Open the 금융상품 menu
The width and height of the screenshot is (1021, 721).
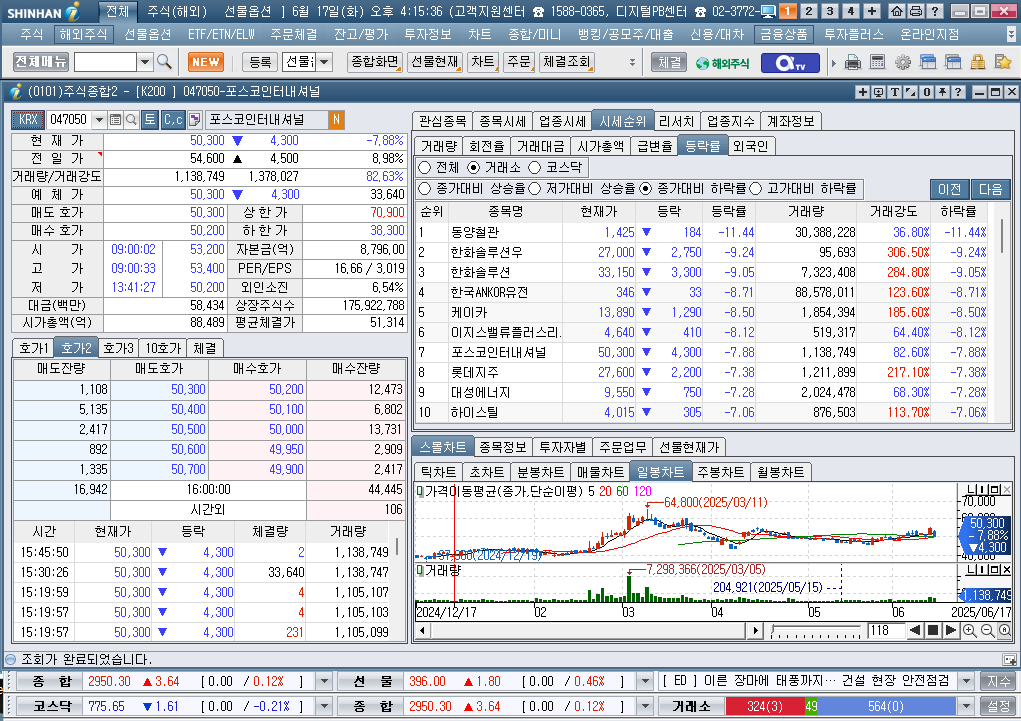pyautogui.click(x=783, y=34)
